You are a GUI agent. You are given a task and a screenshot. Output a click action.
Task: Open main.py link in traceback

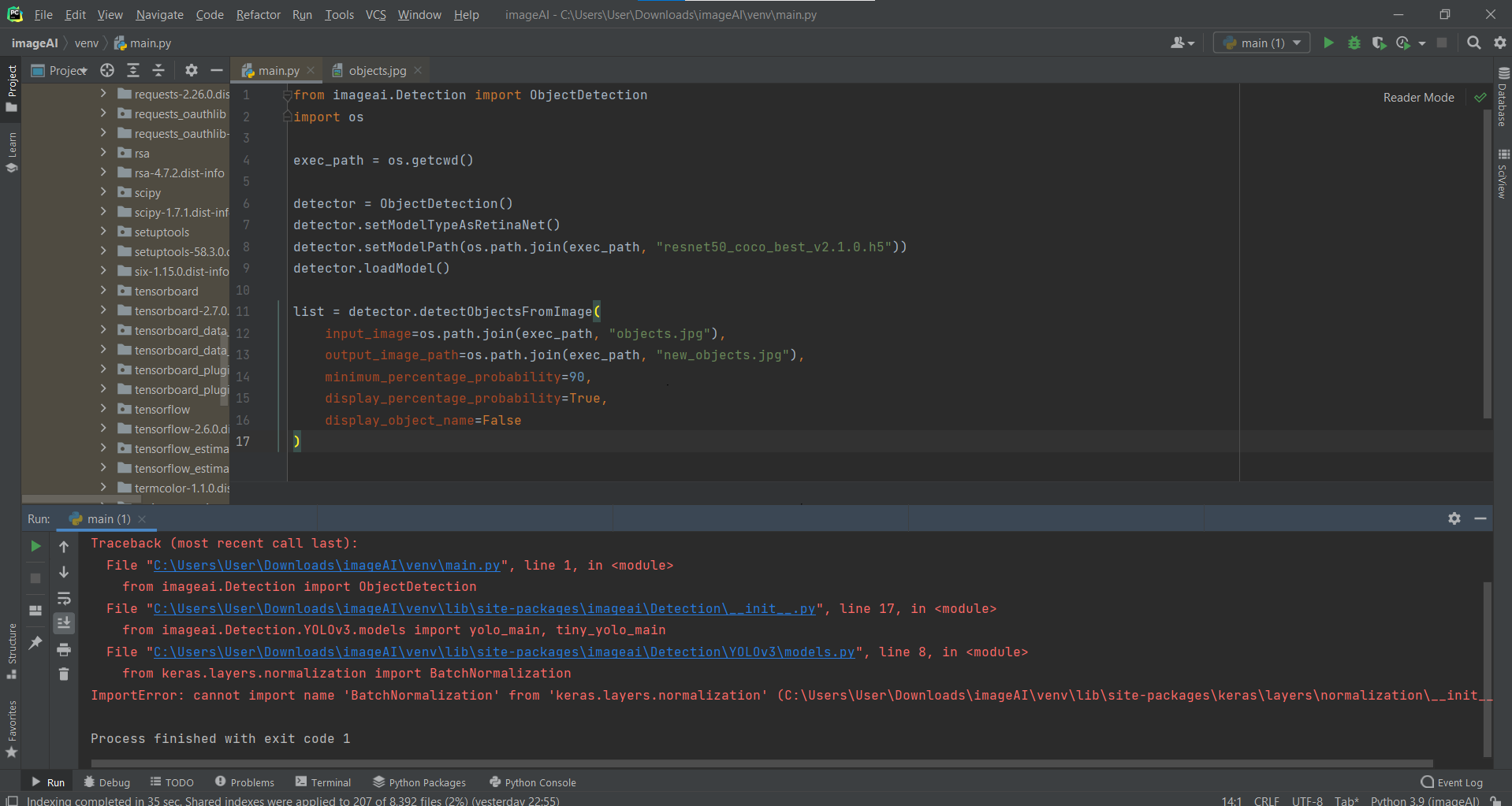(x=326, y=565)
